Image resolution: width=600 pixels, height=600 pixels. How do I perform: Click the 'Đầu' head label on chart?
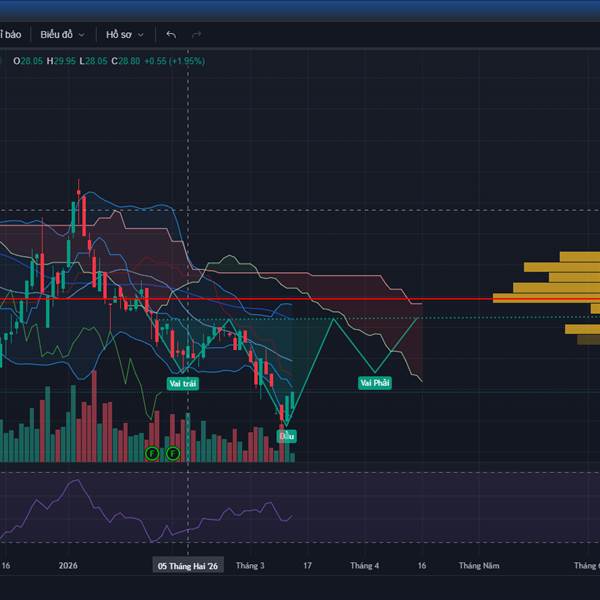click(287, 436)
